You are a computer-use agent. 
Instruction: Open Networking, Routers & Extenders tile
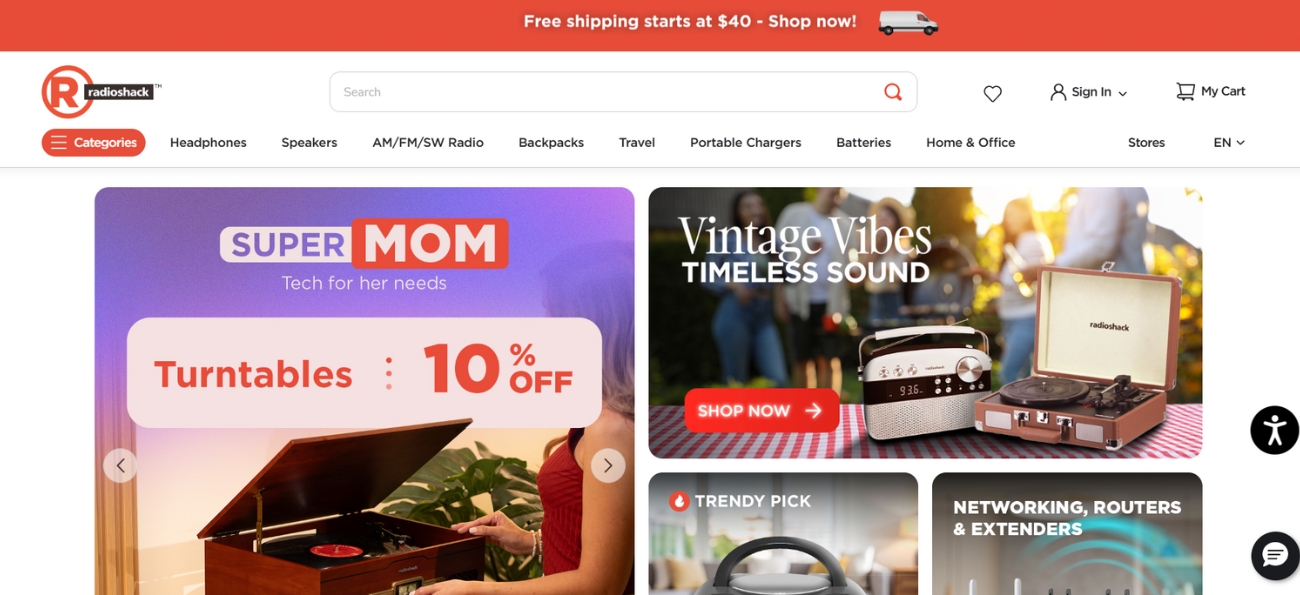click(x=1067, y=534)
